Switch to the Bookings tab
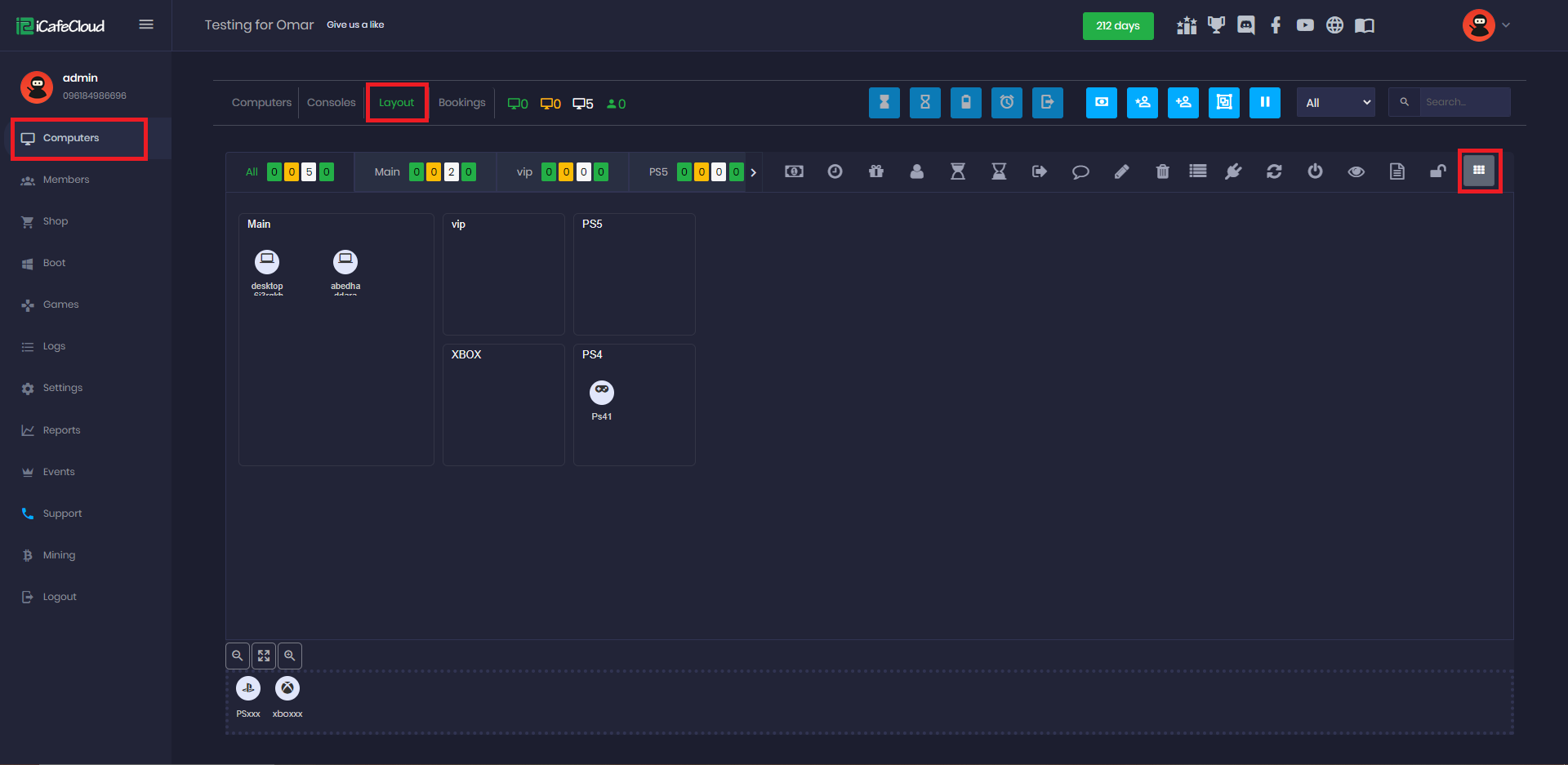The width and height of the screenshot is (1568, 765). (461, 103)
